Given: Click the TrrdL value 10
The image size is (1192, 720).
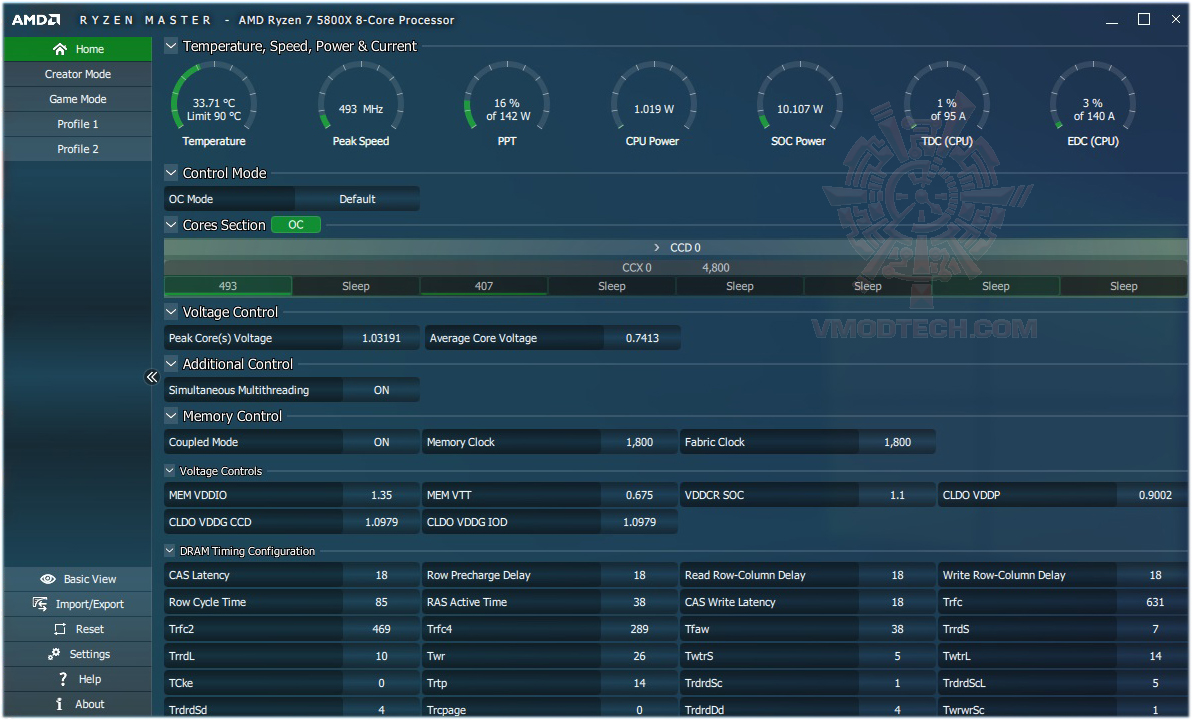Looking at the screenshot, I should (x=381, y=656).
